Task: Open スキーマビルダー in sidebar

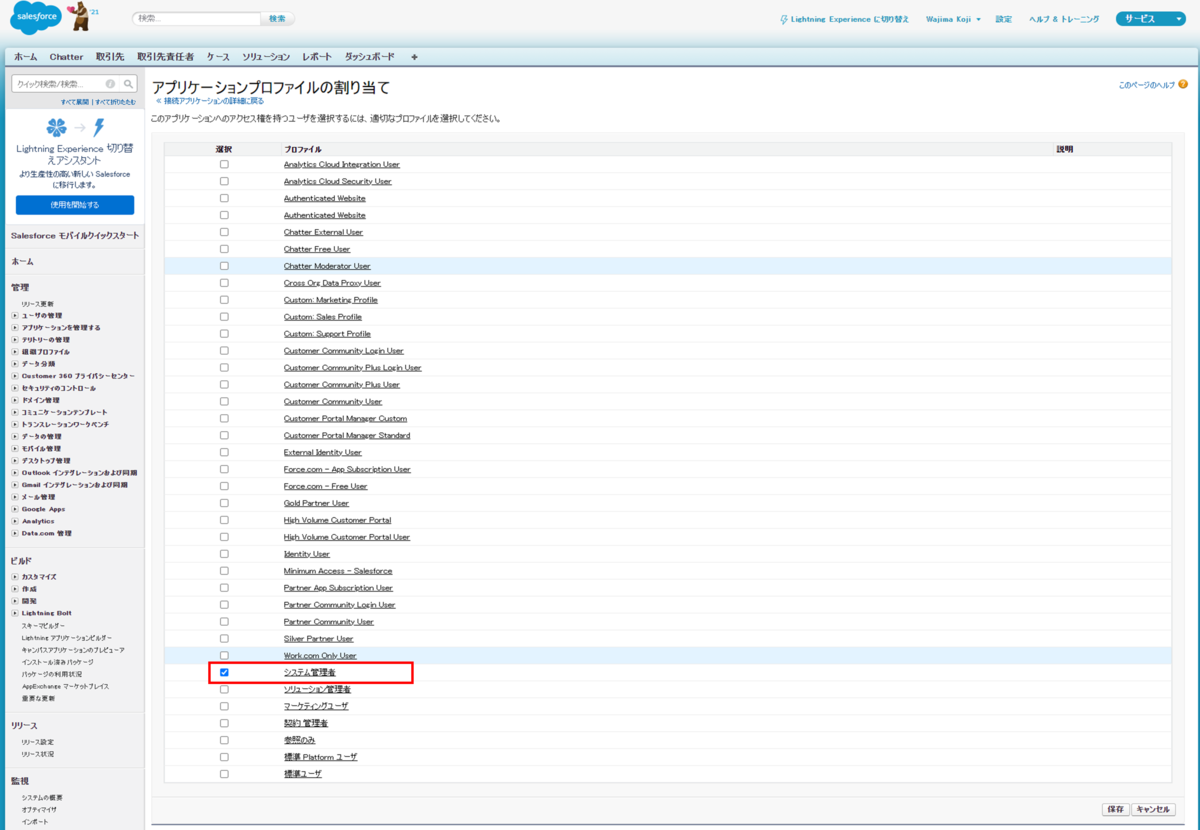Action: coord(43,625)
